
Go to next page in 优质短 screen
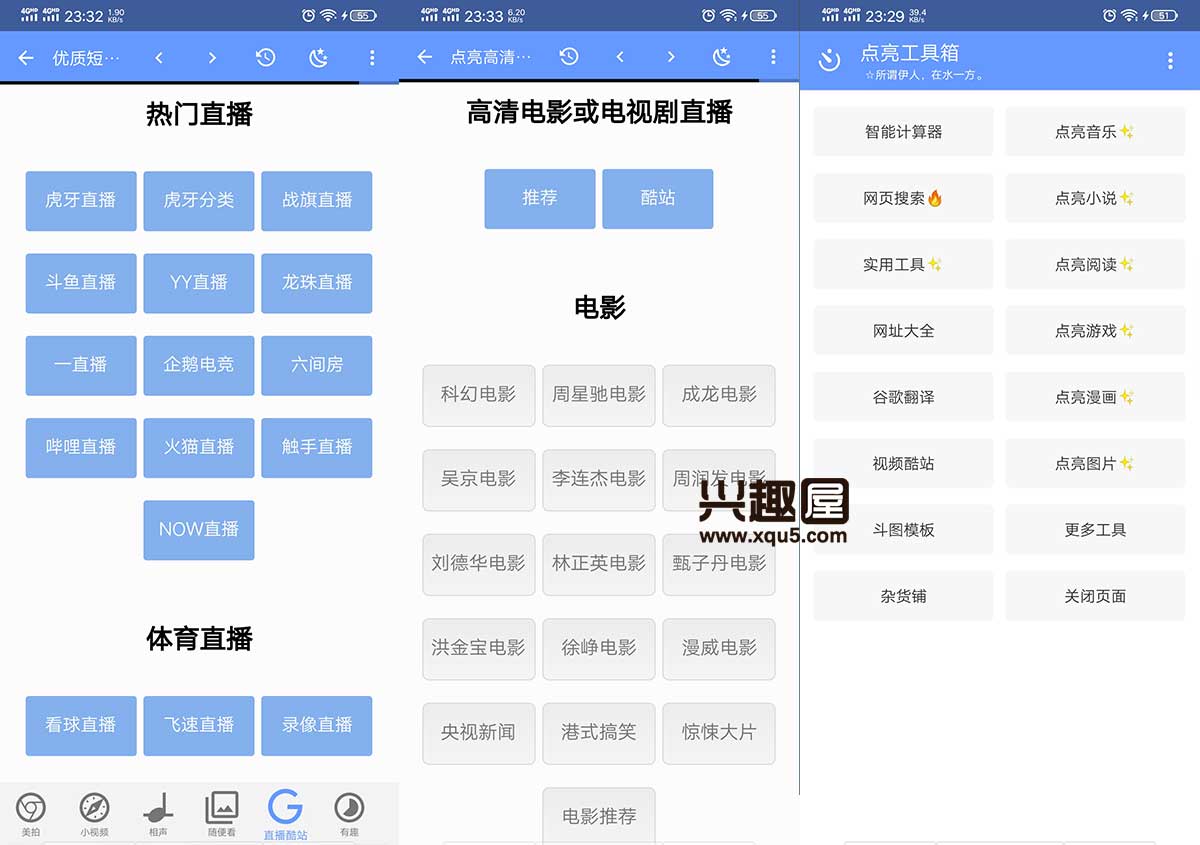coord(212,58)
